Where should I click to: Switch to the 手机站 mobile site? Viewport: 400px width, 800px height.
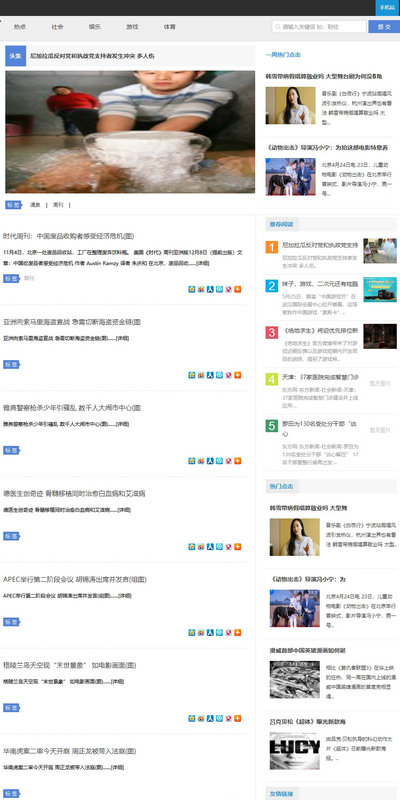point(387,8)
